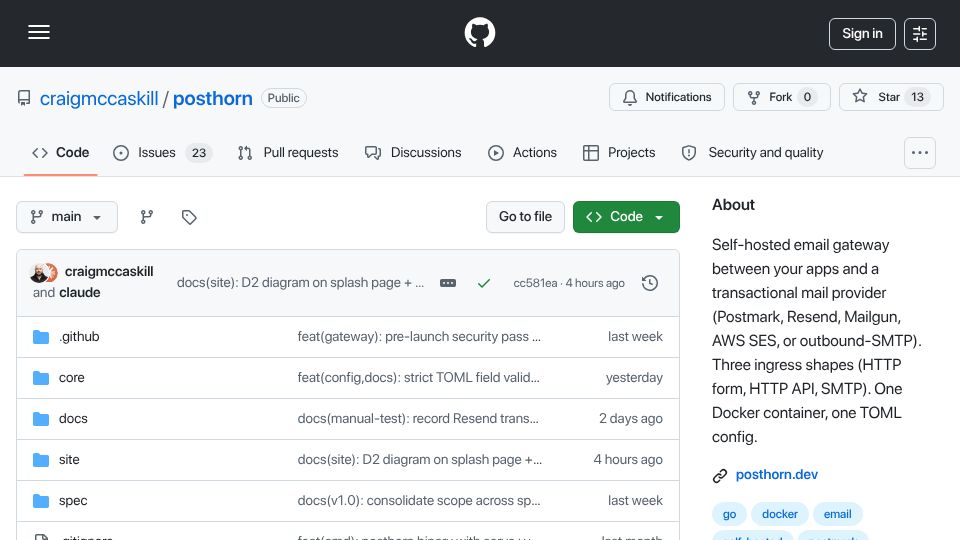Open the Security and quality tab
This screenshot has height=540, width=960.
[752, 152]
